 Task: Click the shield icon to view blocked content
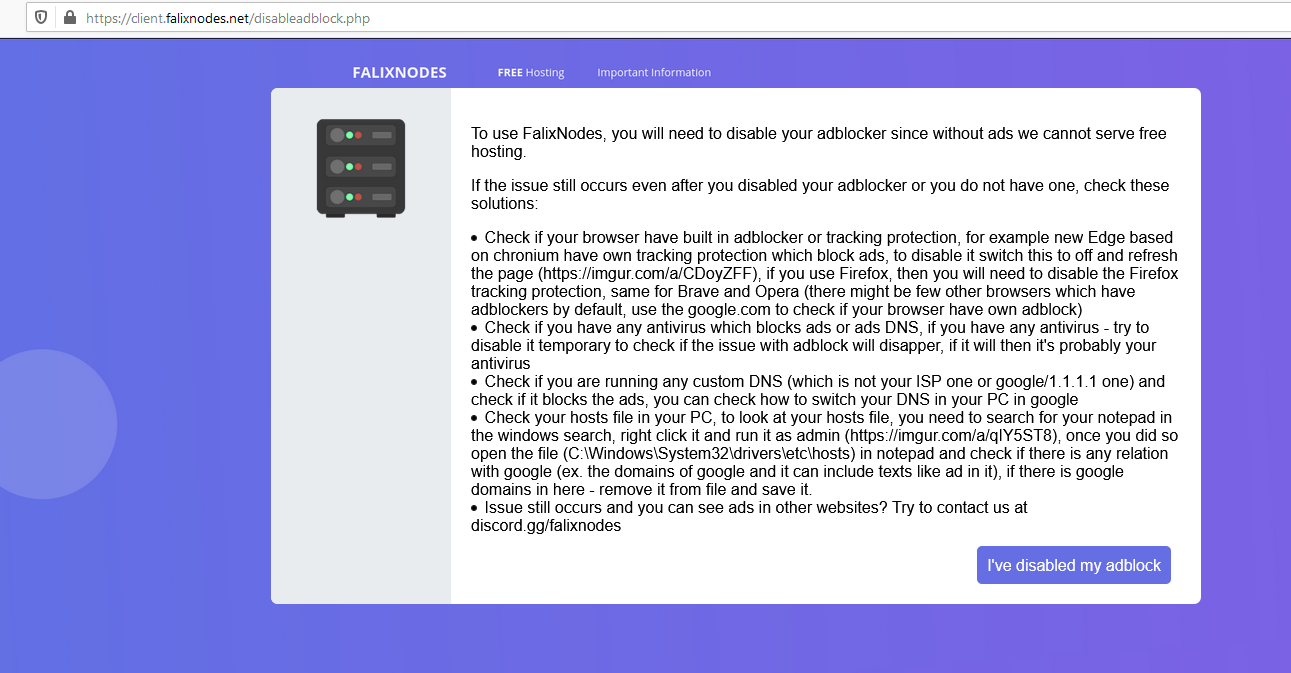(x=41, y=18)
